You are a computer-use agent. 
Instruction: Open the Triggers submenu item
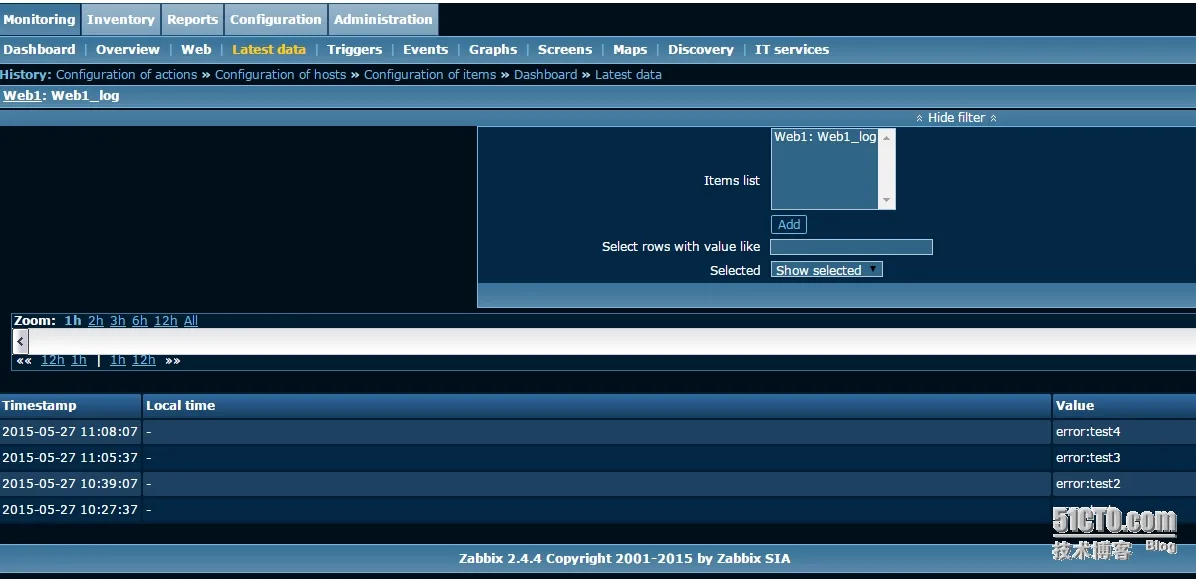click(x=355, y=50)
